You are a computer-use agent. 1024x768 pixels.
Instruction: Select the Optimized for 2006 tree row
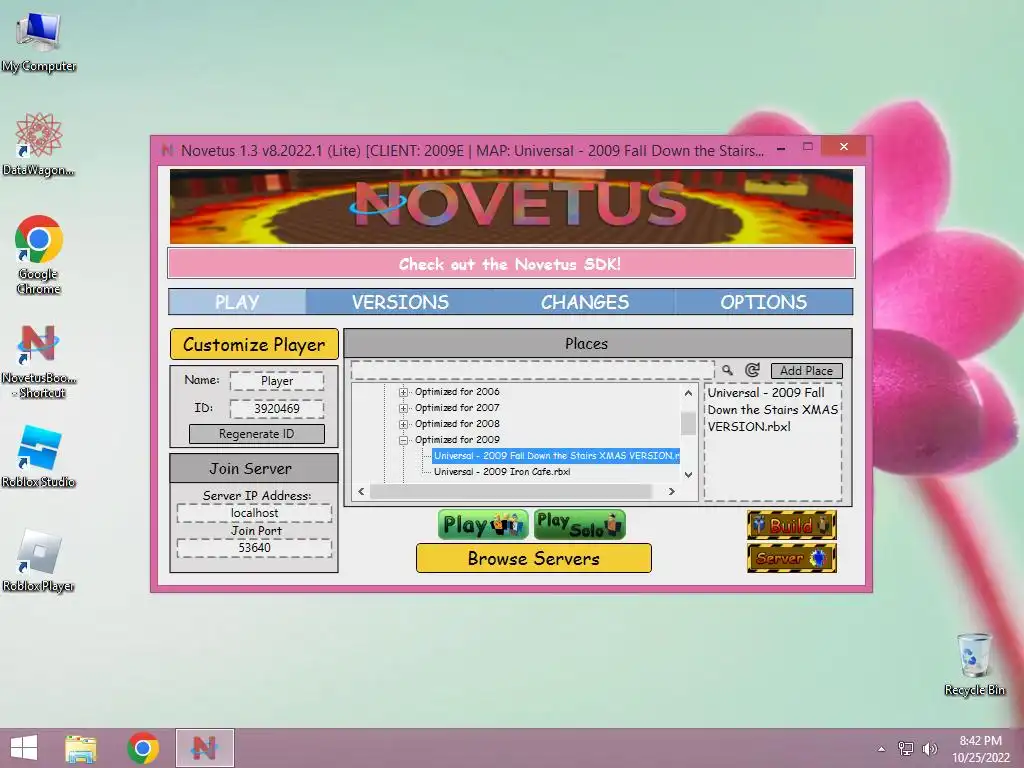pyautogui.click(x=457, y=392)
